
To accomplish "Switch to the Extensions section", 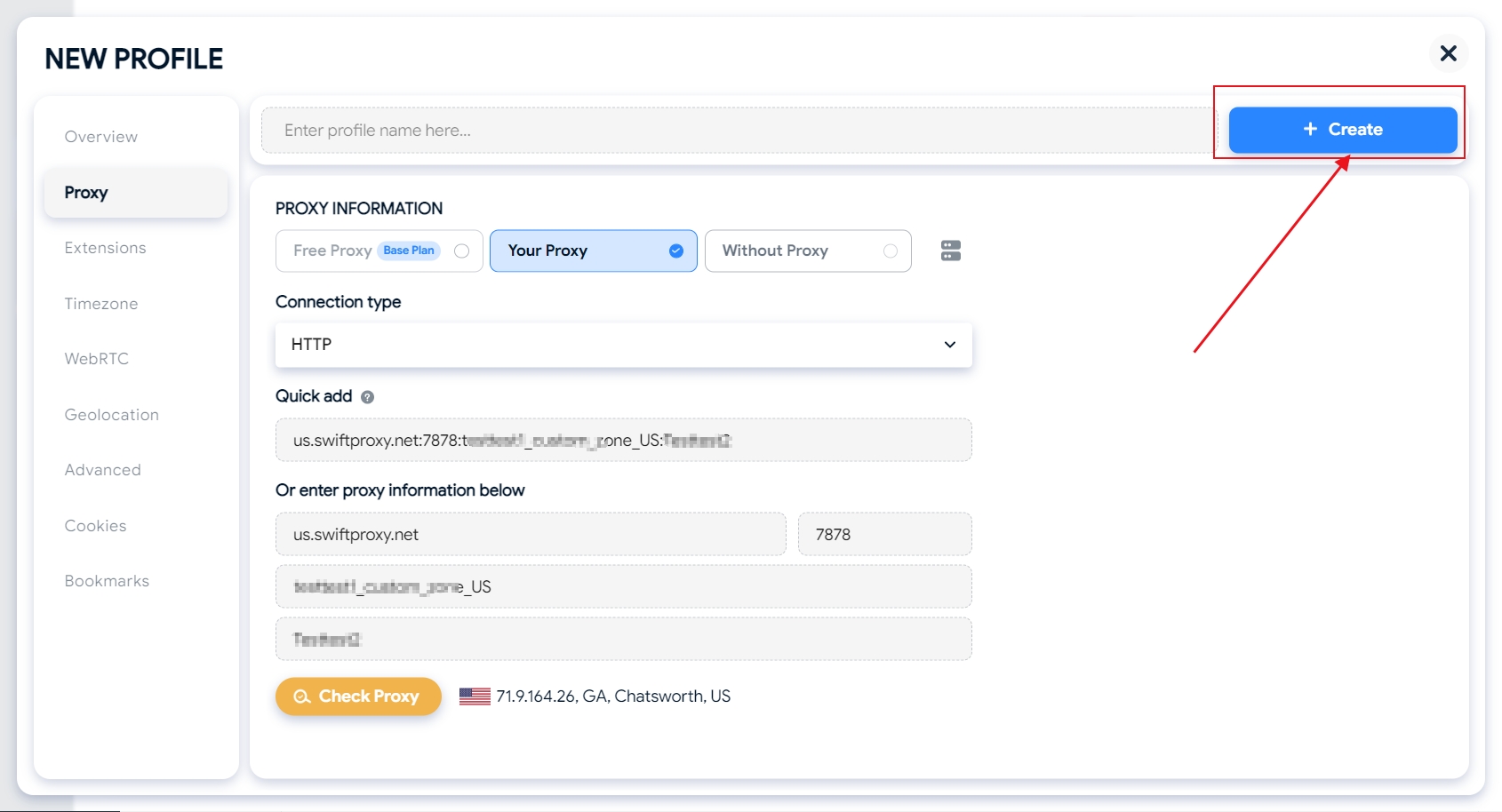I will point(105,248).
